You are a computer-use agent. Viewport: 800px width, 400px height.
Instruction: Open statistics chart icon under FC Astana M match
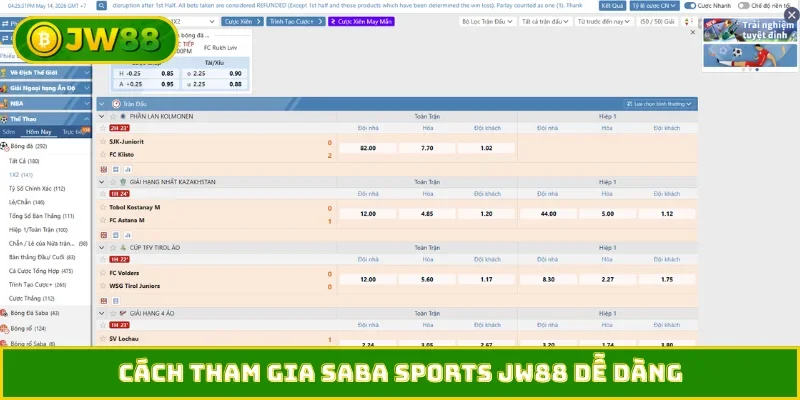point(128,235)
